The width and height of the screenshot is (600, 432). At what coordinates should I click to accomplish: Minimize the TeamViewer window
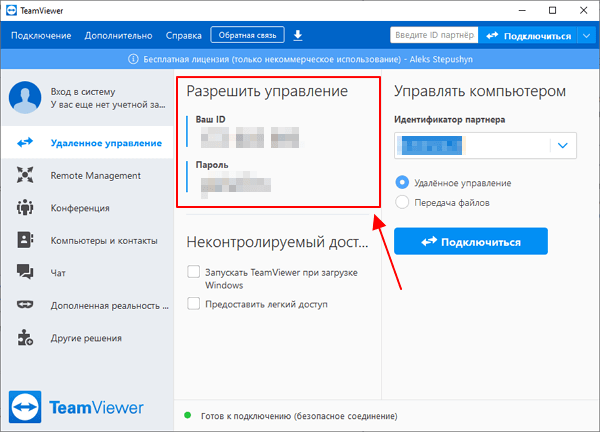(x=522, y=10)
